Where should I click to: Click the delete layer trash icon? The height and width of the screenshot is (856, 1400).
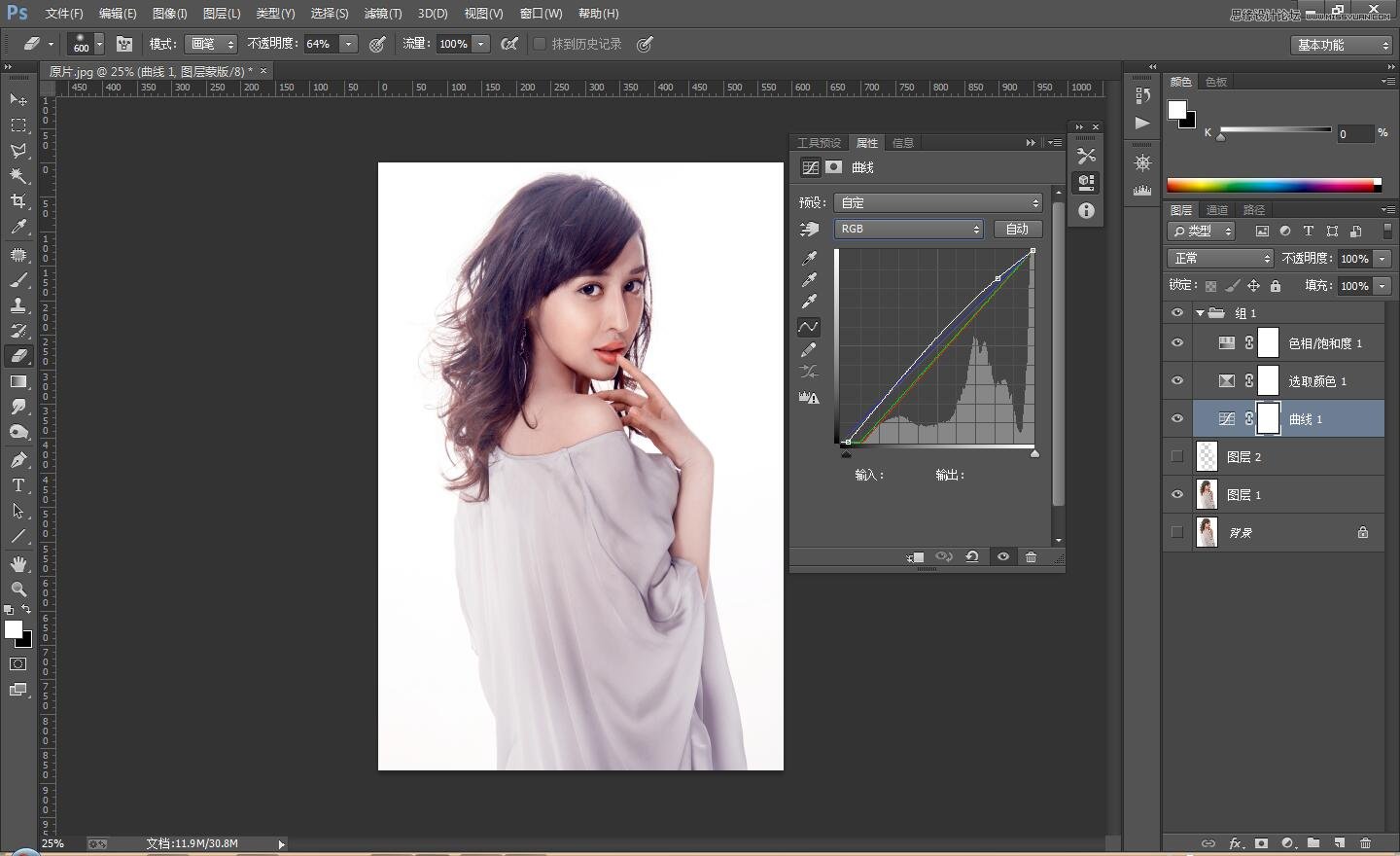pyautogui.click(x=1365, y=843)
